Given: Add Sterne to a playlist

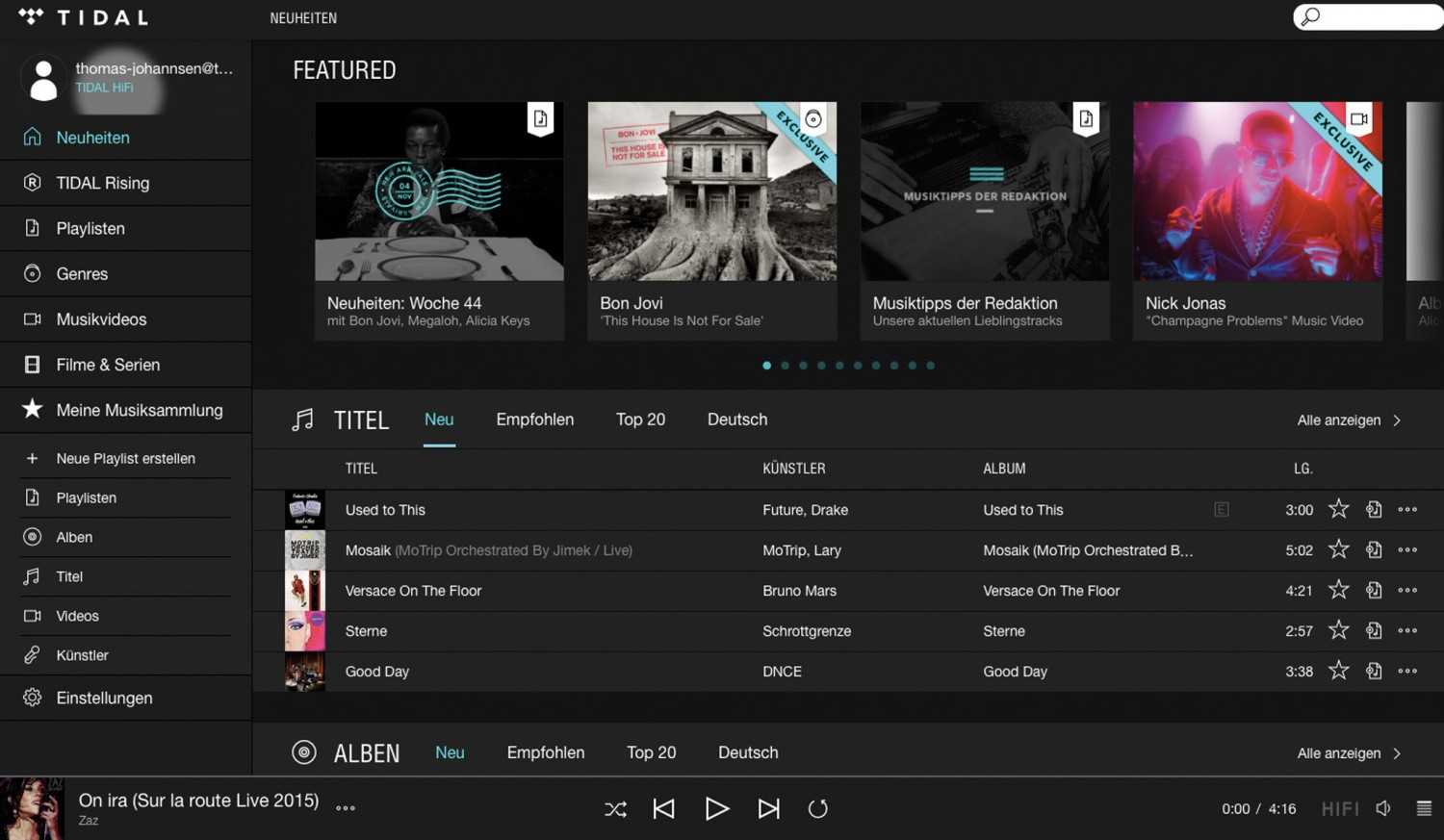Looking at the screenshot, I should (x=1374, y=631).
